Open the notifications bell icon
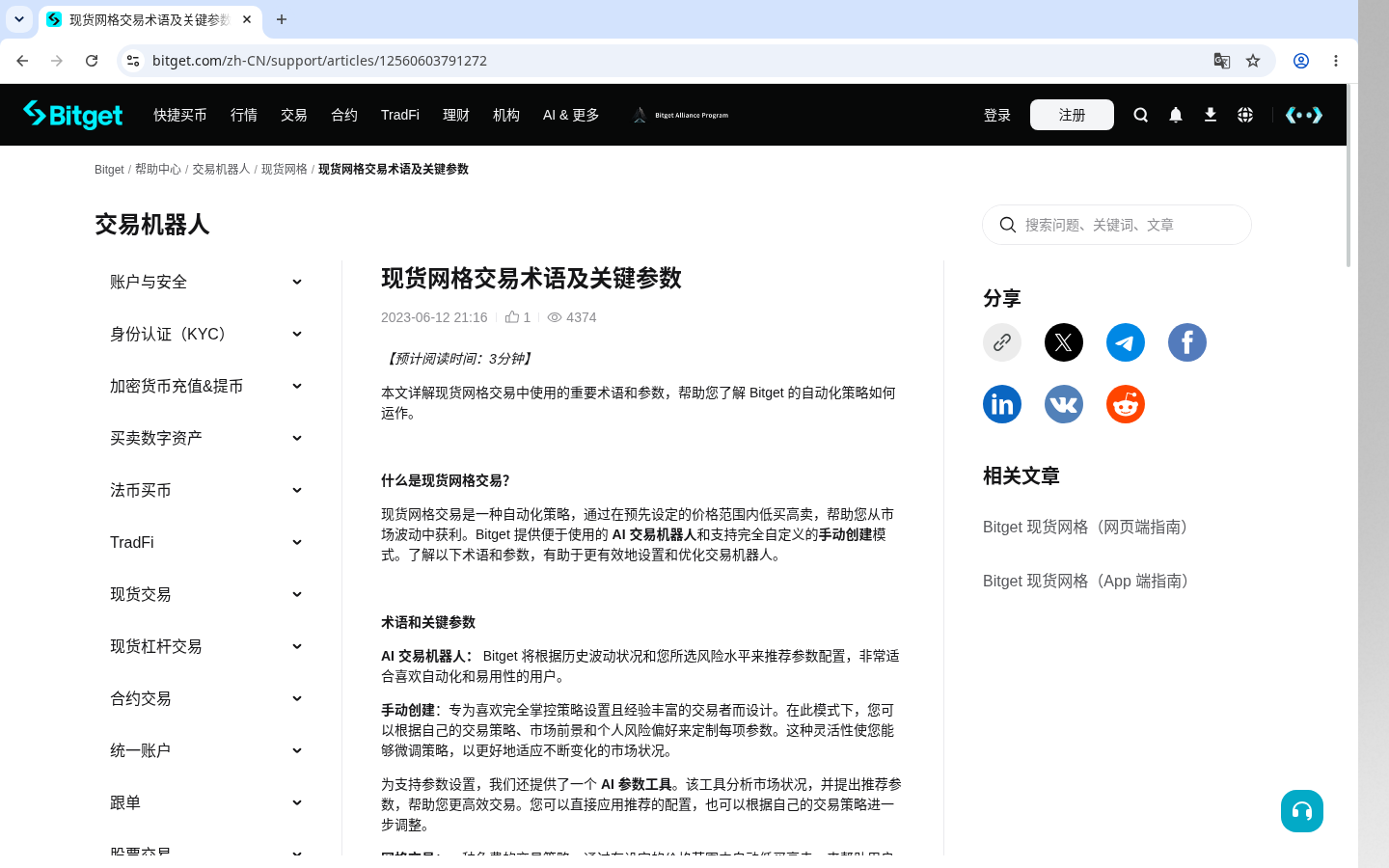Screen dimensions: 1389x868 [x=1176, y=115]
